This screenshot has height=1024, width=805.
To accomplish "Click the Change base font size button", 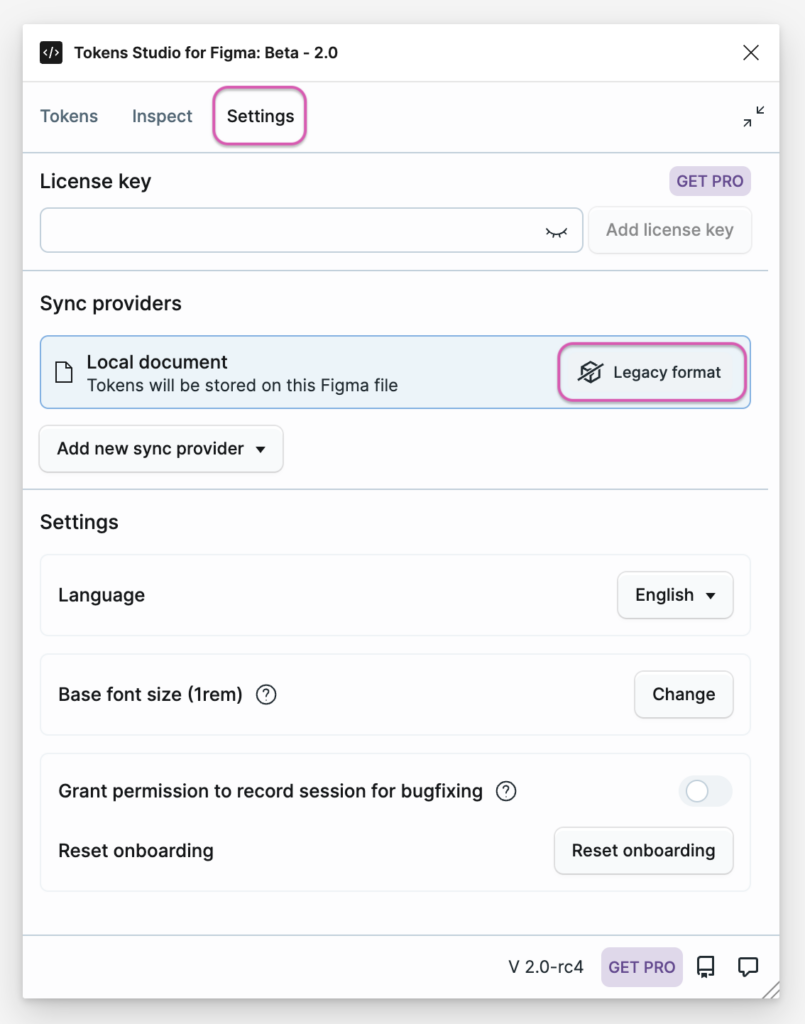I will [x=684, y=694].
